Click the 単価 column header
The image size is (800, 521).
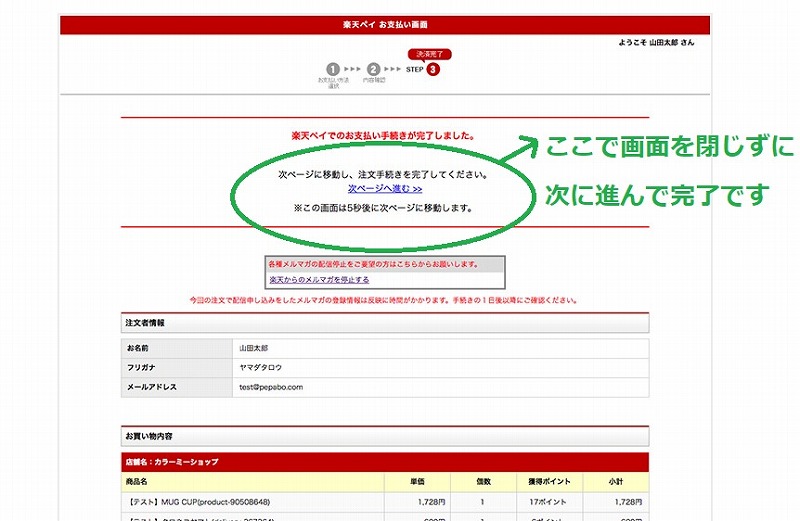(417, 482)
